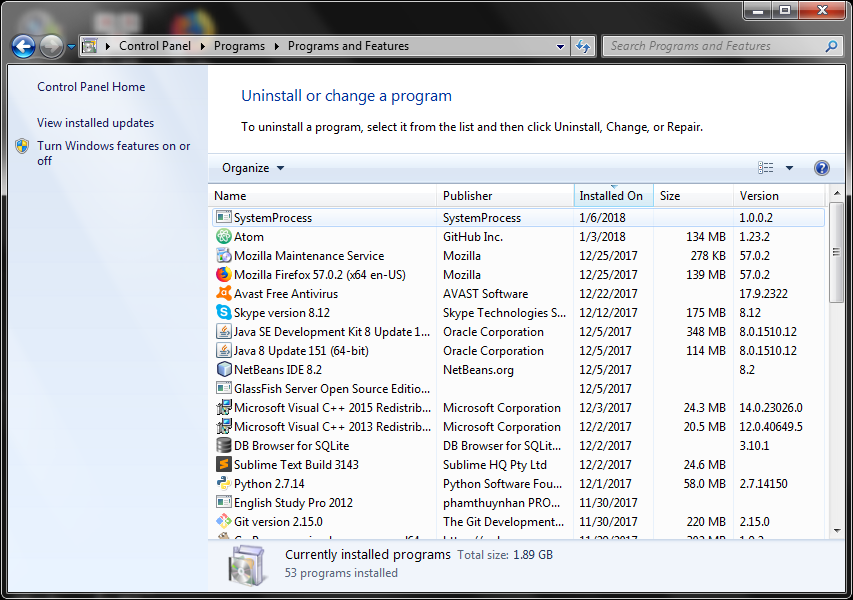
Task: Click shield icon beside Windows features
Action: [x=22, y=146]
